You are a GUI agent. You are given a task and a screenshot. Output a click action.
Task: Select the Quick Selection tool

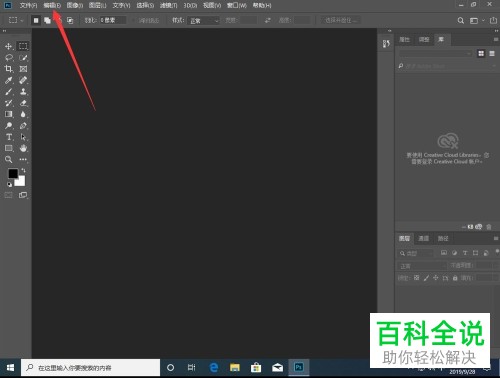(x=23, y=58)
